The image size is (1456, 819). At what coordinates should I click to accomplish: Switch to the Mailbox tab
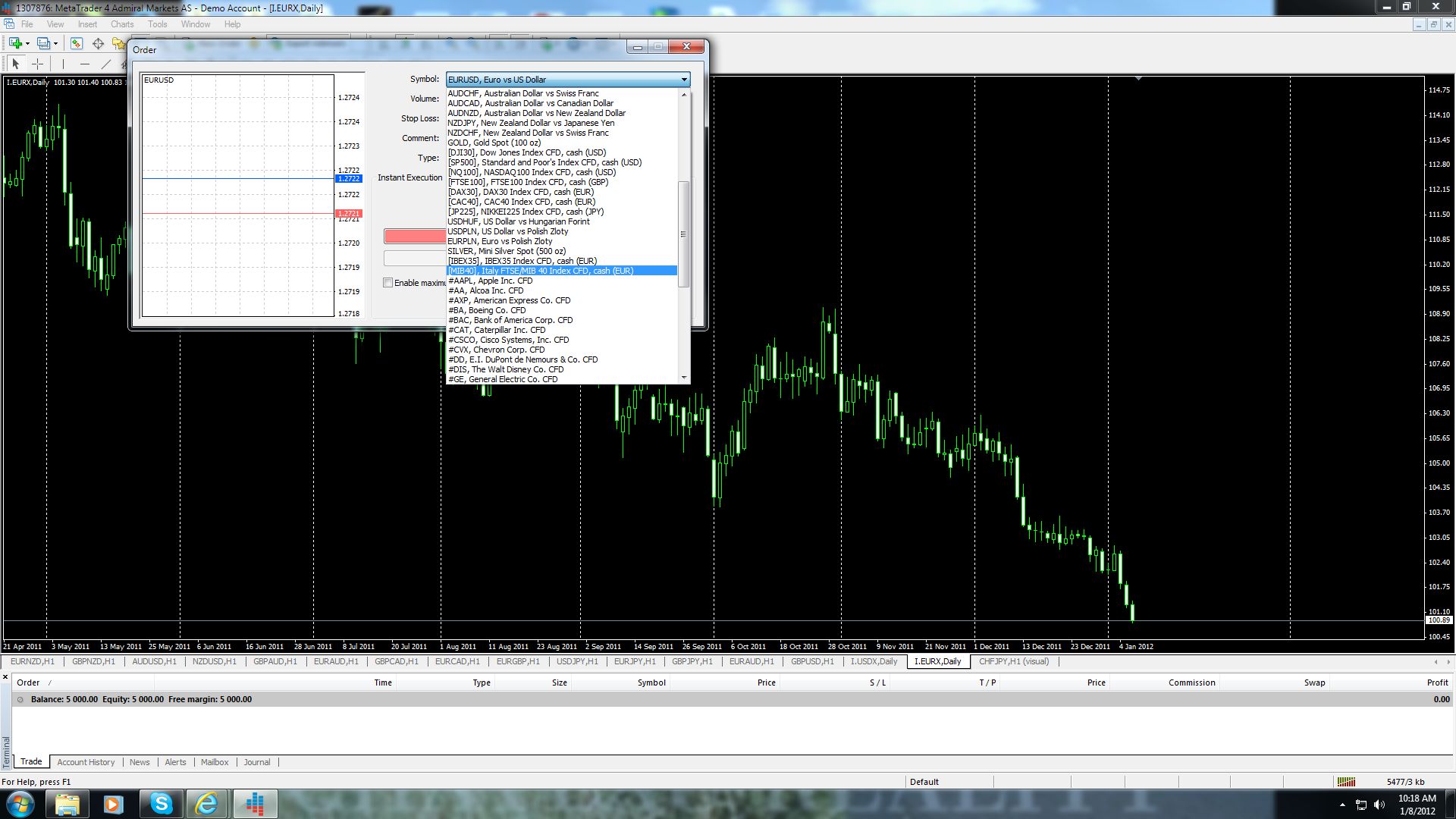(215, 762)
